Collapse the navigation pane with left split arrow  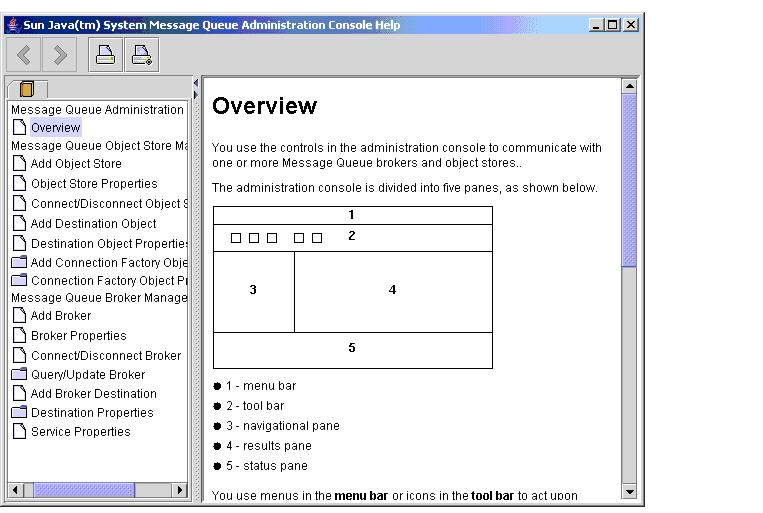point(196,83)
